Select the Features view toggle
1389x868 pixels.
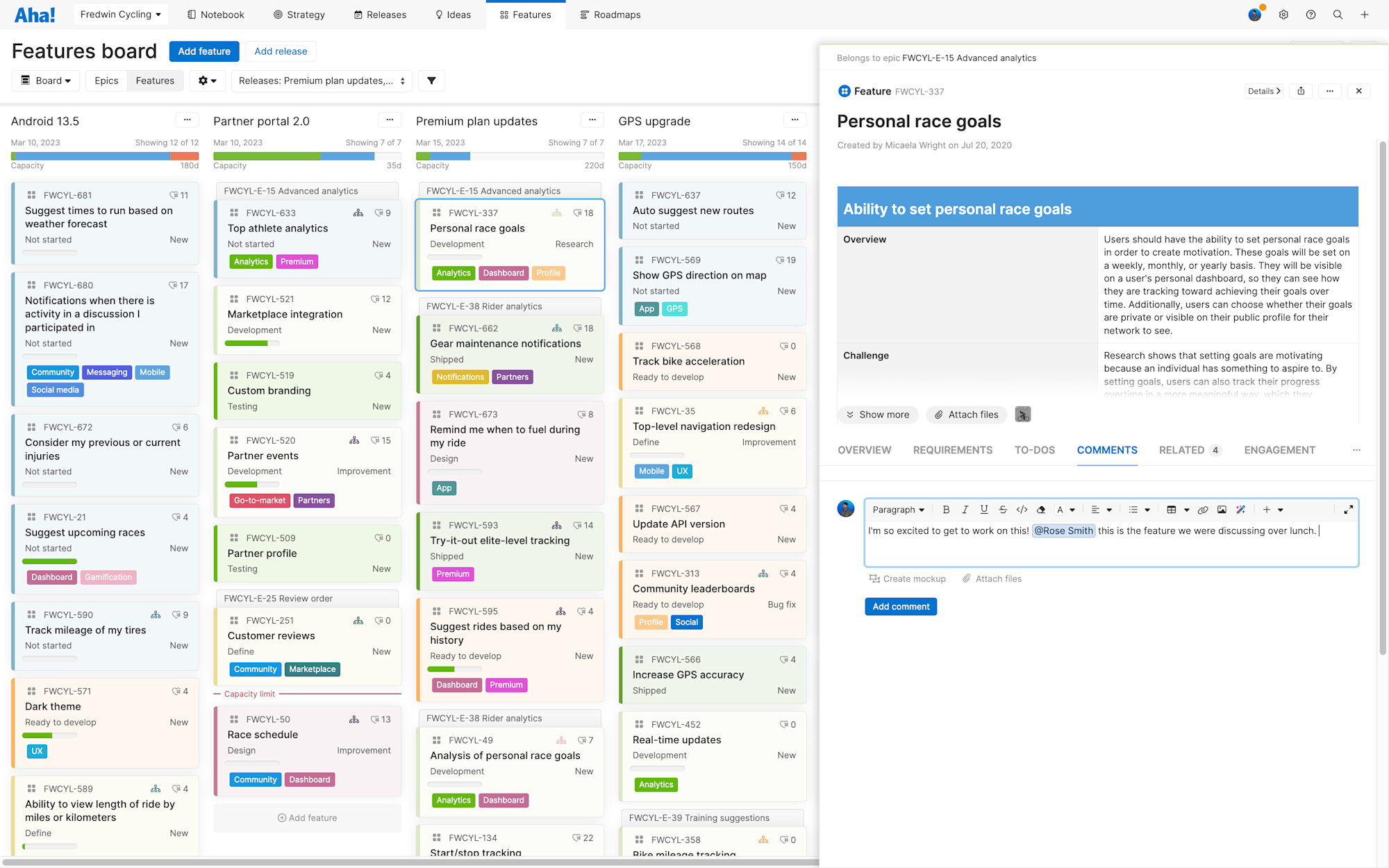pyautogui.click(x=155, y=81)
